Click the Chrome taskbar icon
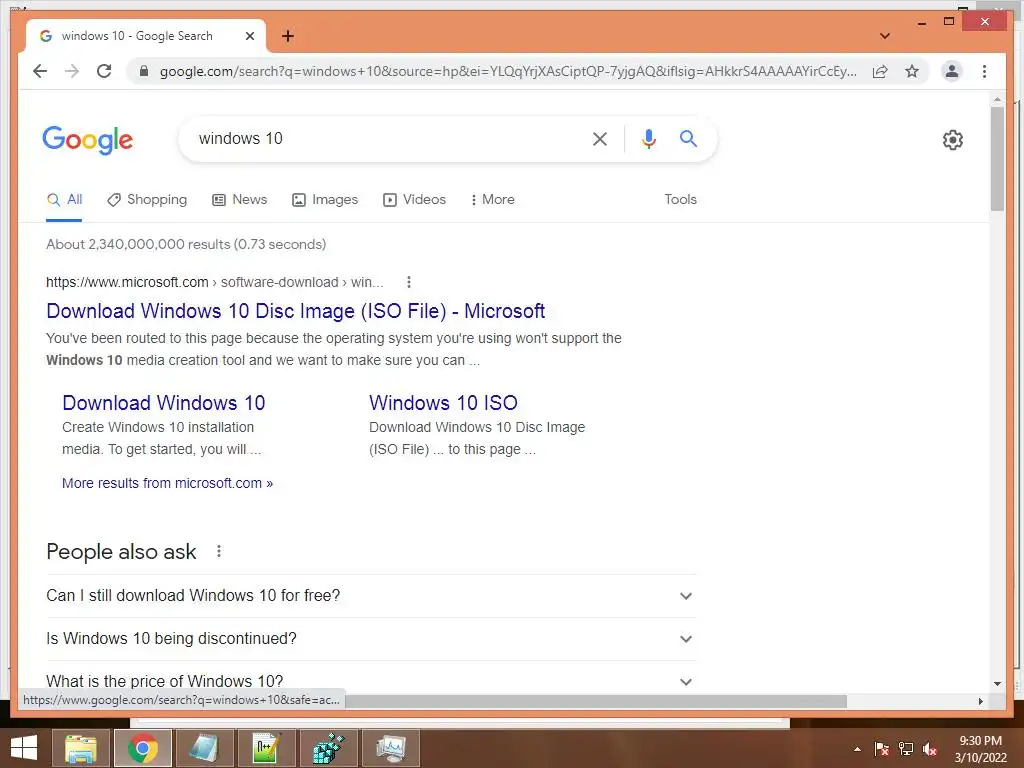Screen dimensions: 1024x768 (142, 748)
